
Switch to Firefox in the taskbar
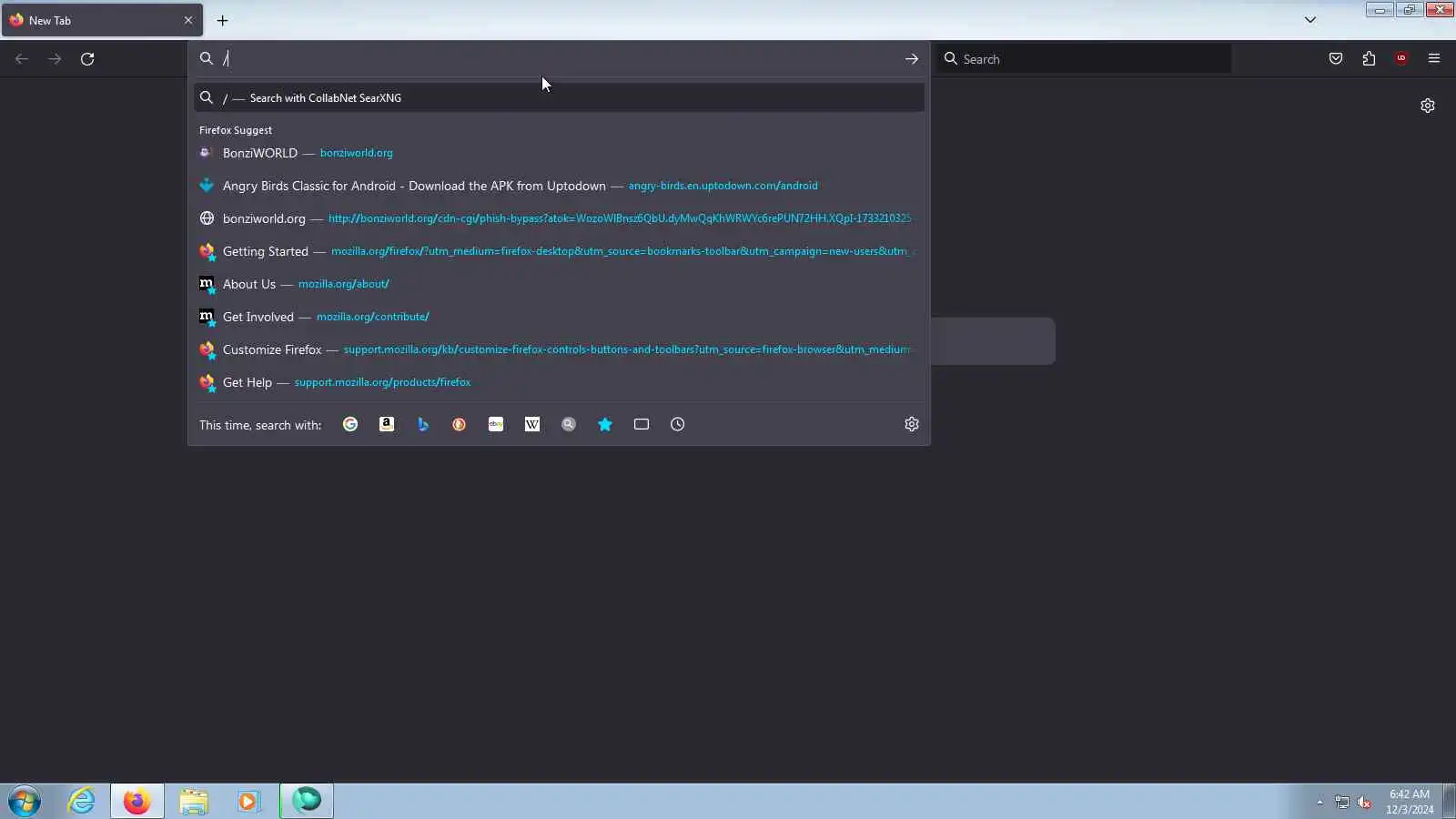click(x=137, y=801)
